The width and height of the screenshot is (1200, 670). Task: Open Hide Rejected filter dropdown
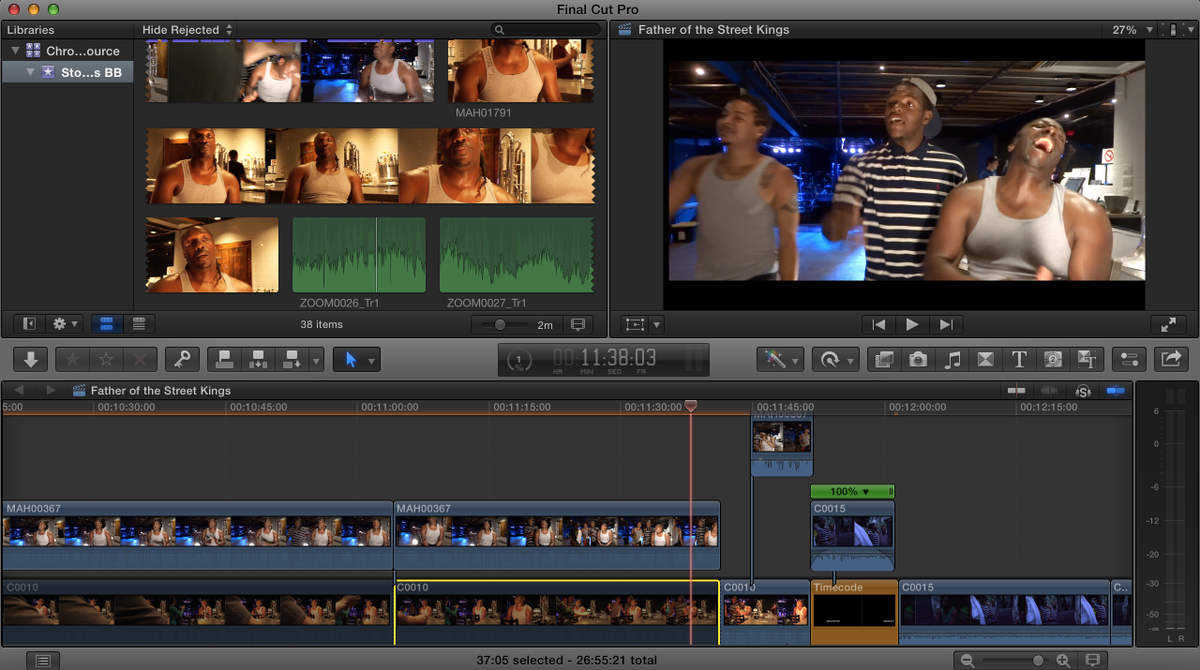pos(187,30)
